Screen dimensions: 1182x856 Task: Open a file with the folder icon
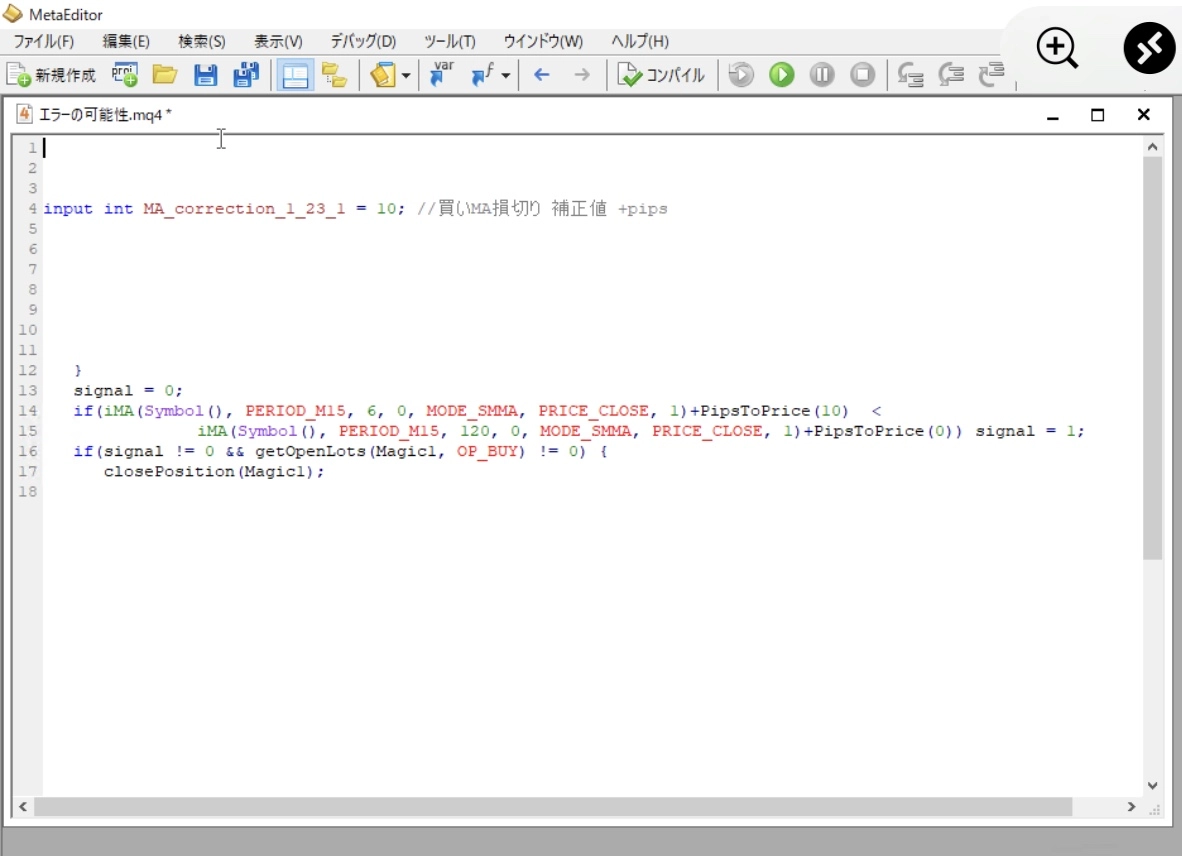tap(164, 75)
